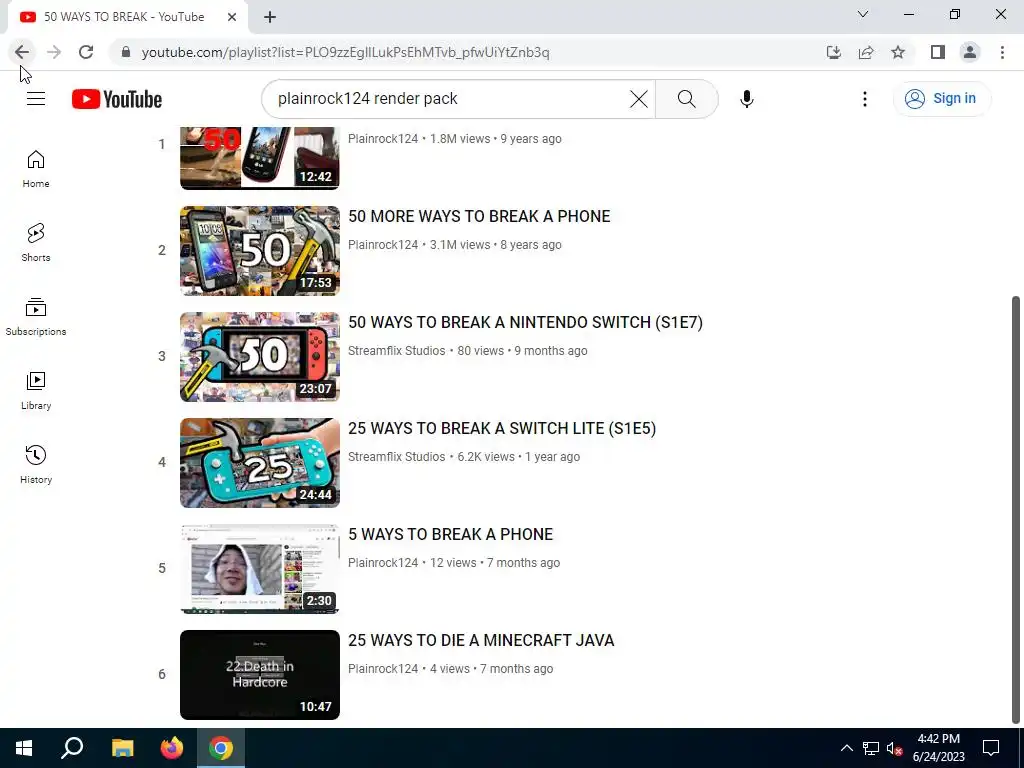This screenshot has height=768, width=1024.
Task: Select the 50 WAYS TO BREAK - YouTube tab
Action: 124,17
